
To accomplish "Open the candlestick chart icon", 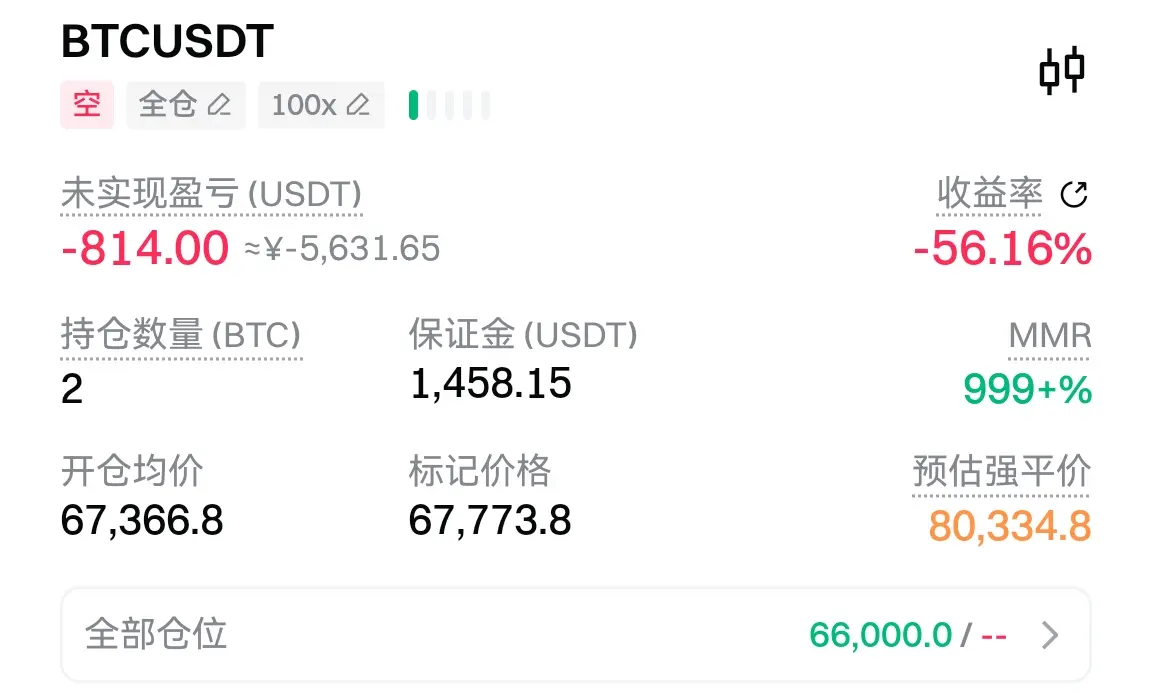I will point(1062,71).
